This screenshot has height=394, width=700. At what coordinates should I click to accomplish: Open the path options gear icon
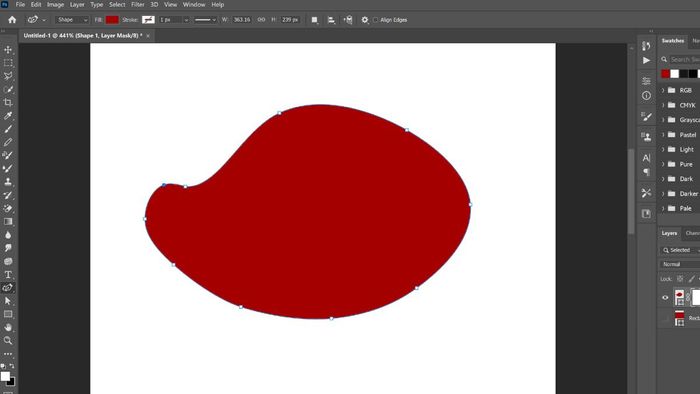tap(365, 20)
